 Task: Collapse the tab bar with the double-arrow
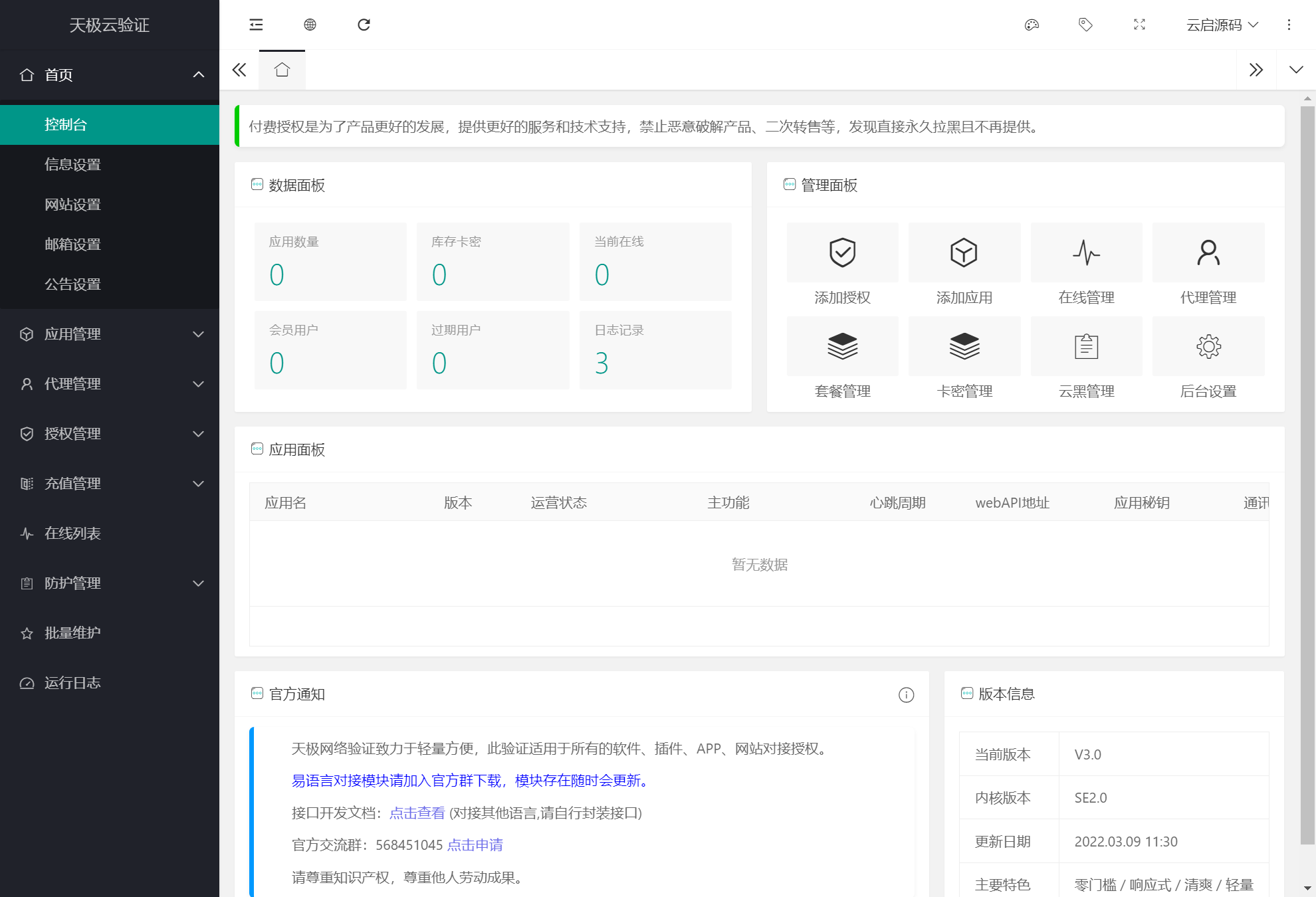tap(239, 69)
